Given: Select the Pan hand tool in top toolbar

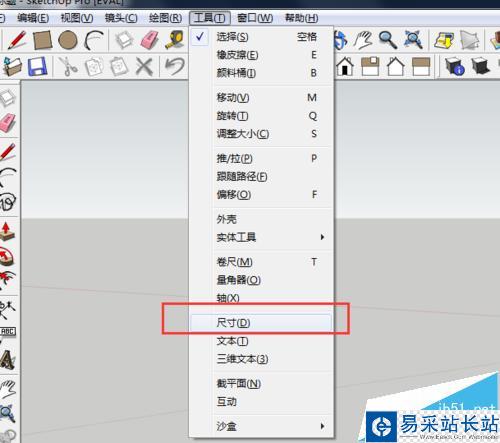Looking at the screenshot, I should click(363, 40).
